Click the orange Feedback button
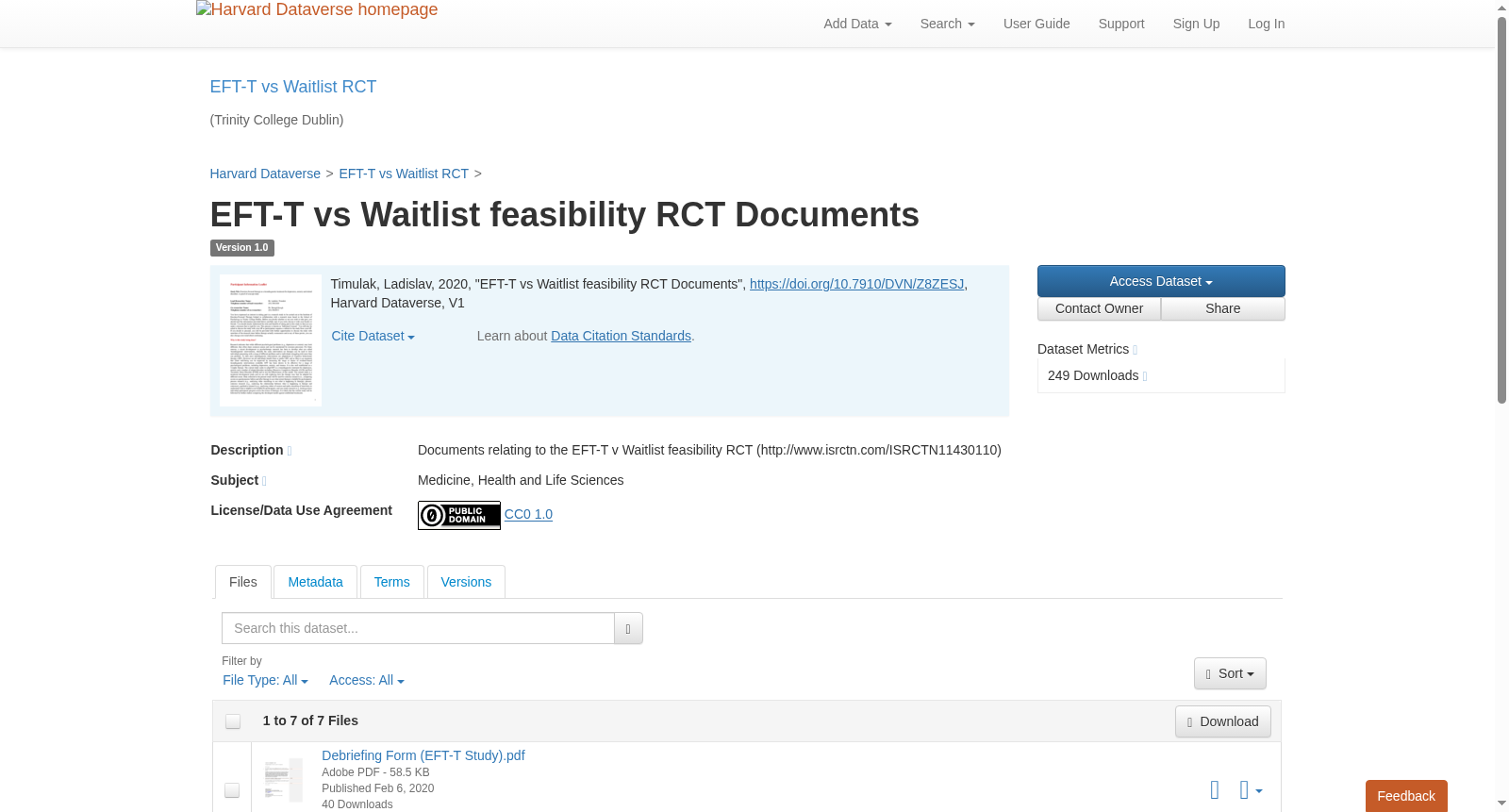Viewport: 1509px width, 812px height. point(1406,796)
